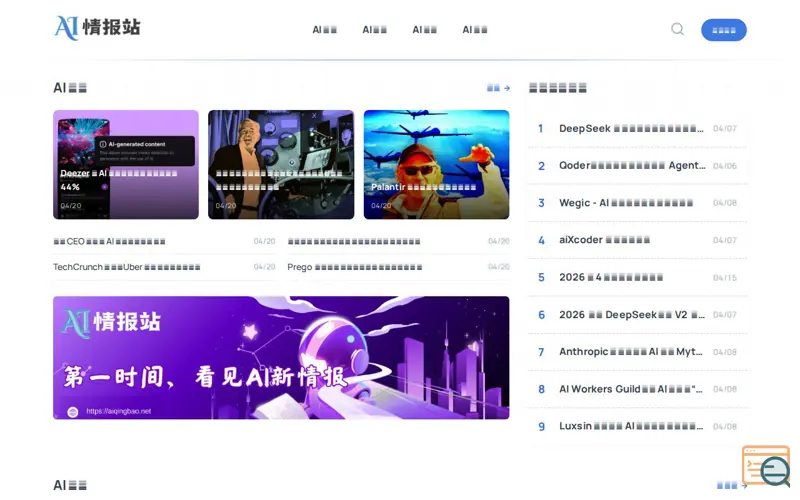
Task: Open the first AI menu item in the header
Action: pos(324,30)
